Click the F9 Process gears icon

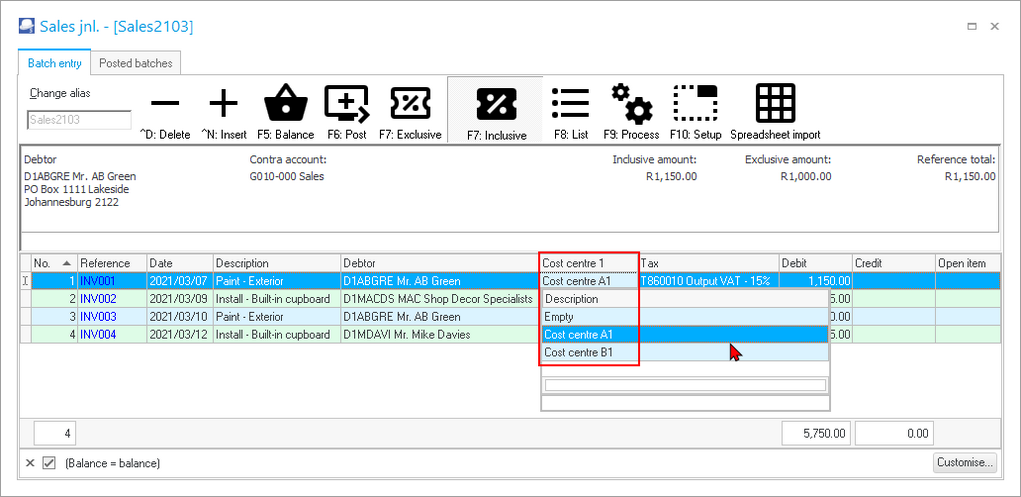coord(631,104)
